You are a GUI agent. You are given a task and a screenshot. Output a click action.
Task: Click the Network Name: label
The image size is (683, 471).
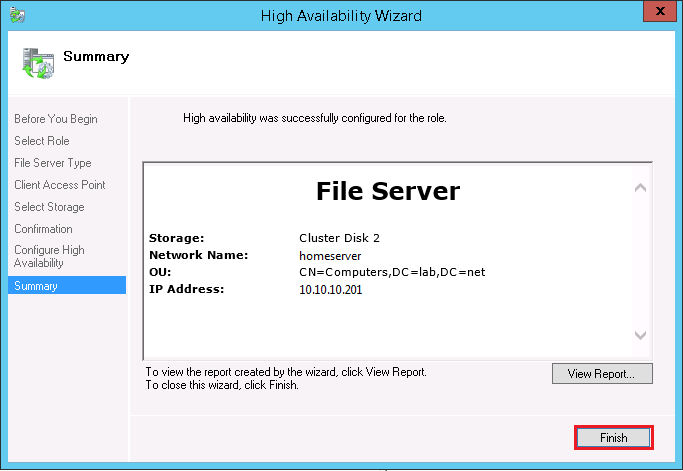[199, 255]
